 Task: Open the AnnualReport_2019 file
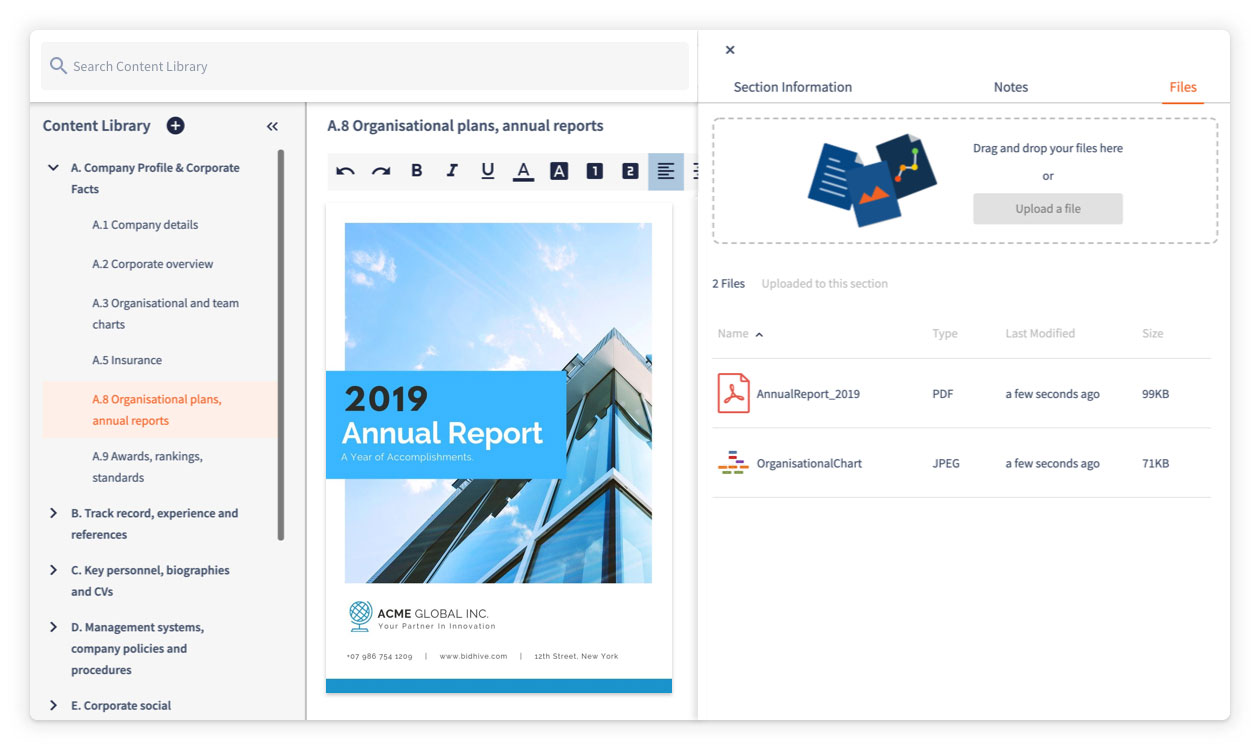pyautogui.click(x=808, y=394)
